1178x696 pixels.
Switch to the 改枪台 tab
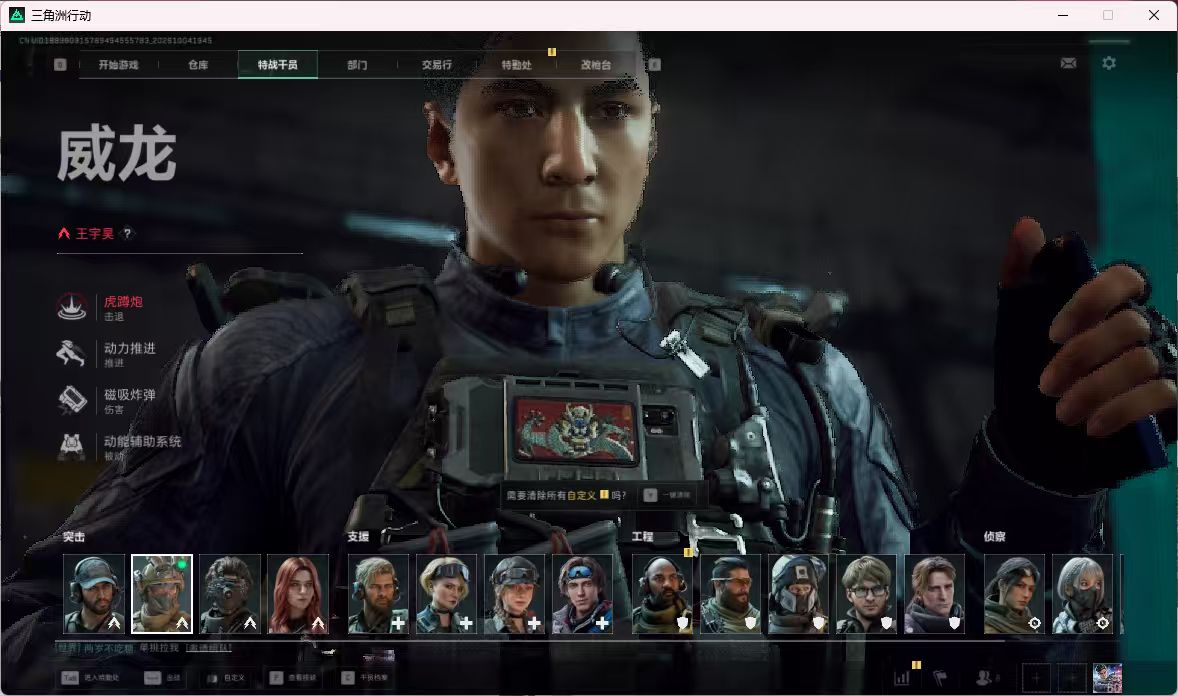click(x=597, y=65)
